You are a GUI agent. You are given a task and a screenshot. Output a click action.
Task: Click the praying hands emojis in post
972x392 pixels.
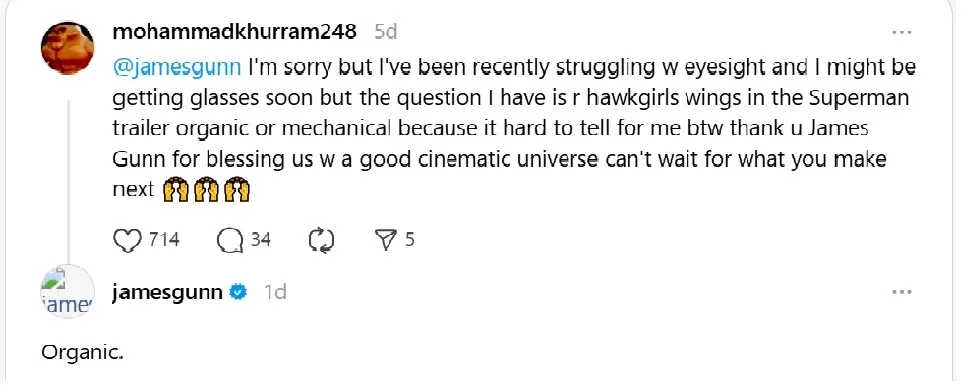point(206,190)
